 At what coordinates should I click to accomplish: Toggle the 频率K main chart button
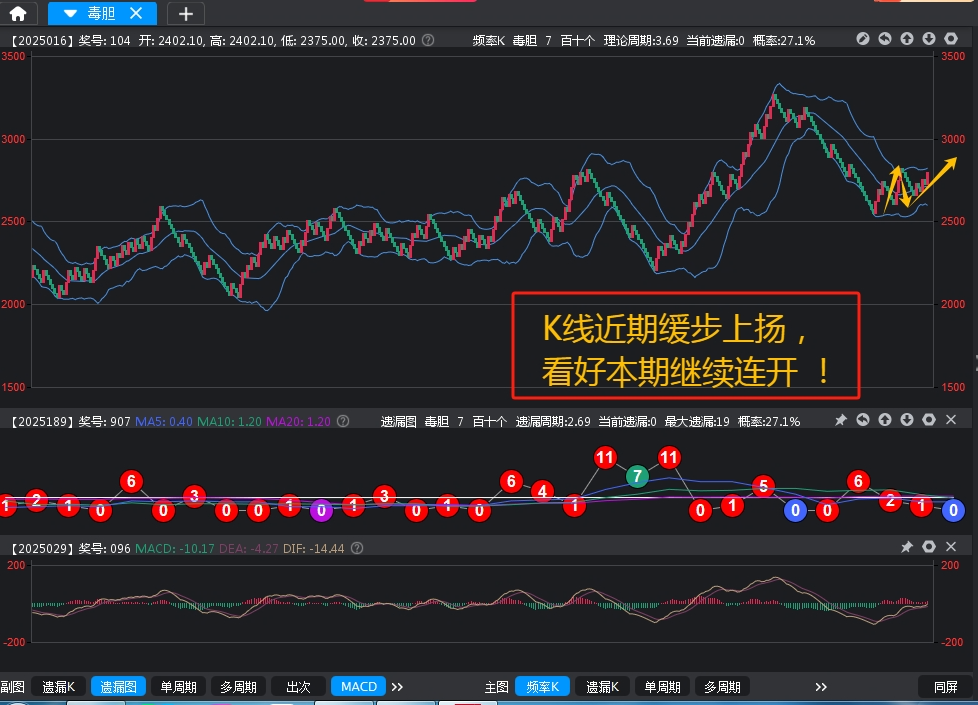[542, 687]
